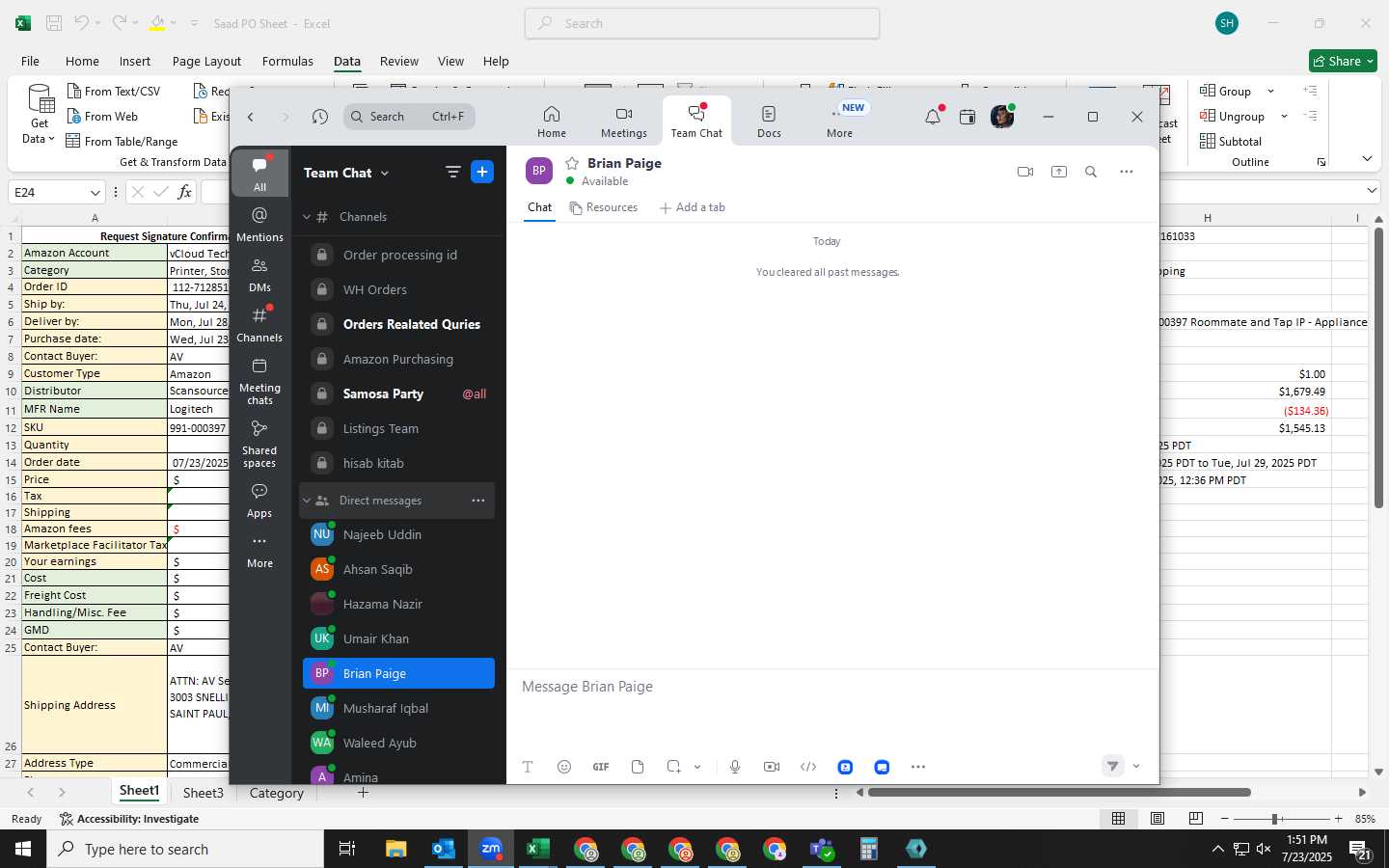The height and width of the screenshot is (868, 1389).
Task: Select the Sheet3 worksheet tab
Action: (204, 793)
